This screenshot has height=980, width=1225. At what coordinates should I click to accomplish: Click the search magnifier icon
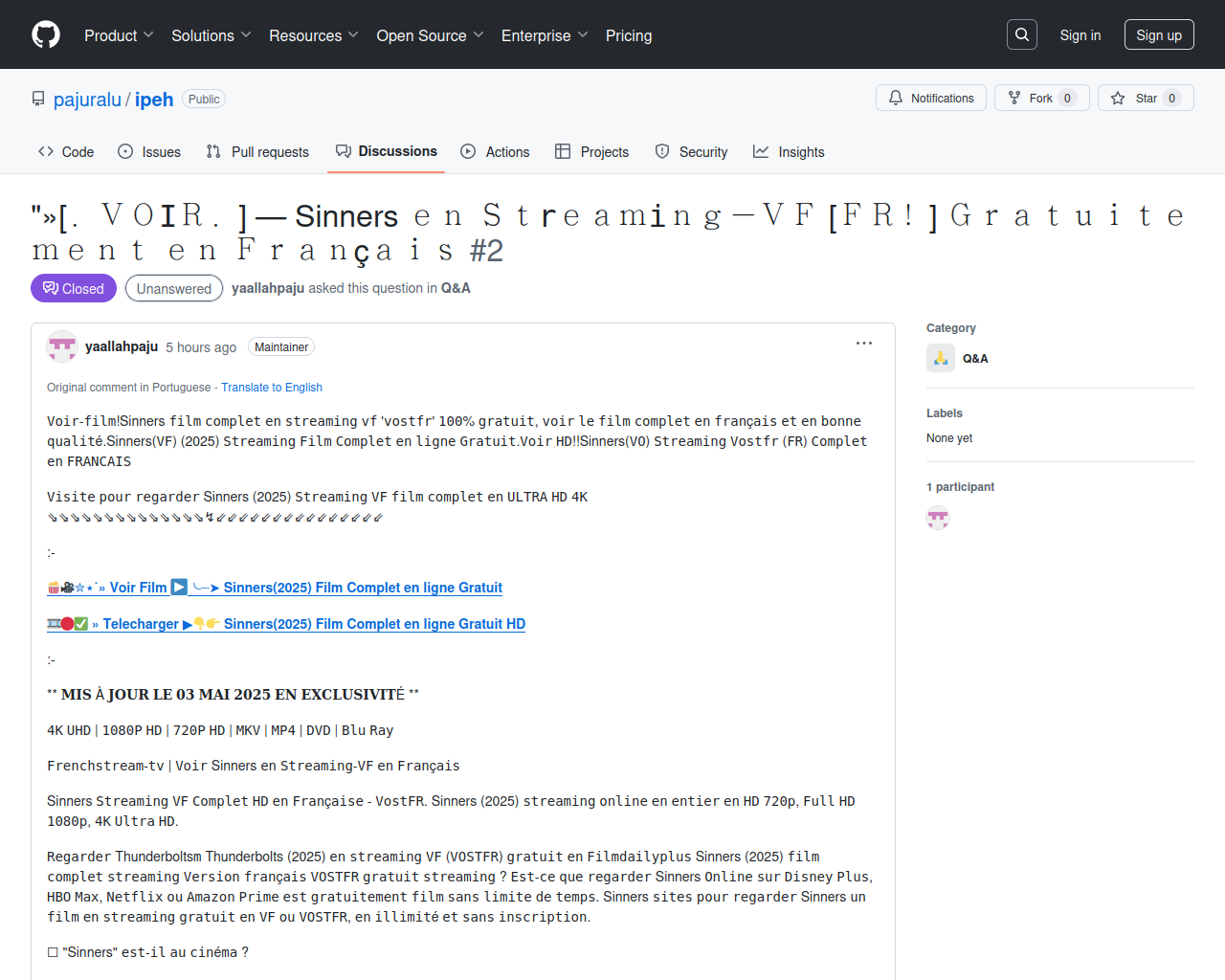point(1022,34)
